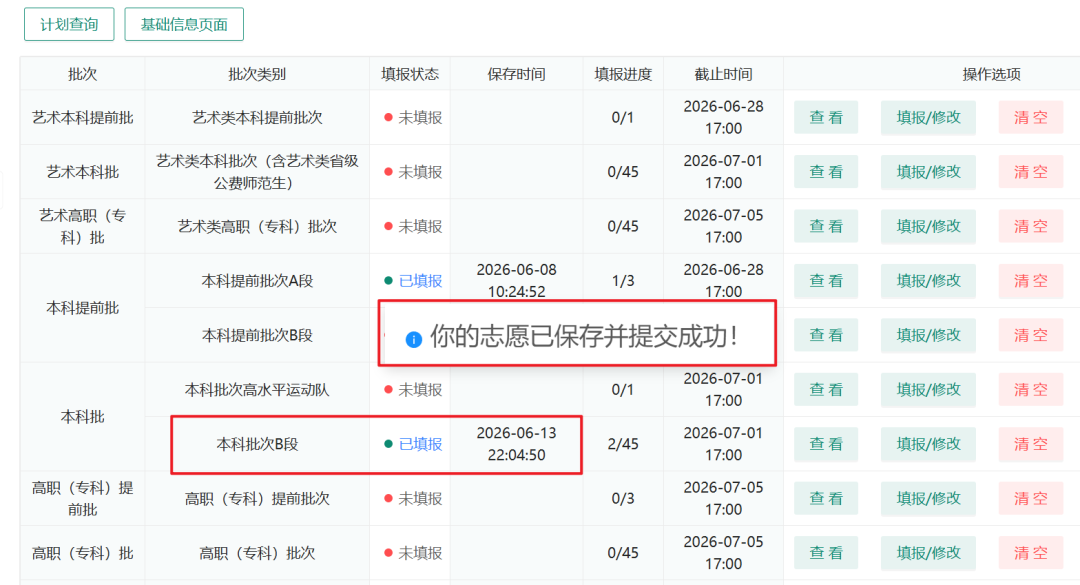Click 填报/修改 for 高职（专科）批次 row
1080x585 pixels.
pos(928,553)
